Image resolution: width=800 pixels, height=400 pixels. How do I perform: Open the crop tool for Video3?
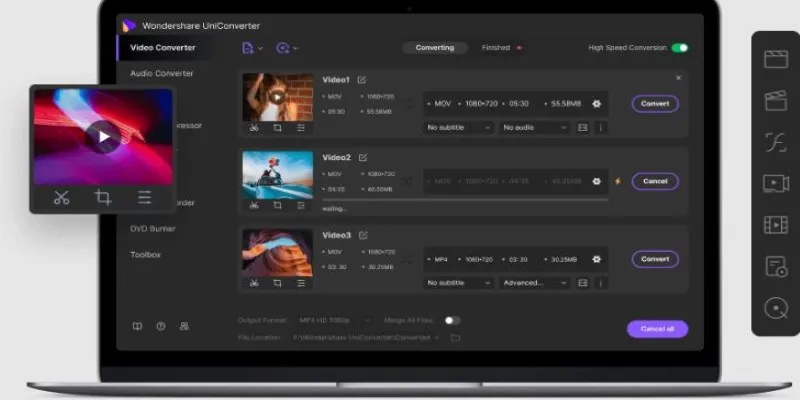pyautogui.click(x=278, y=283)
